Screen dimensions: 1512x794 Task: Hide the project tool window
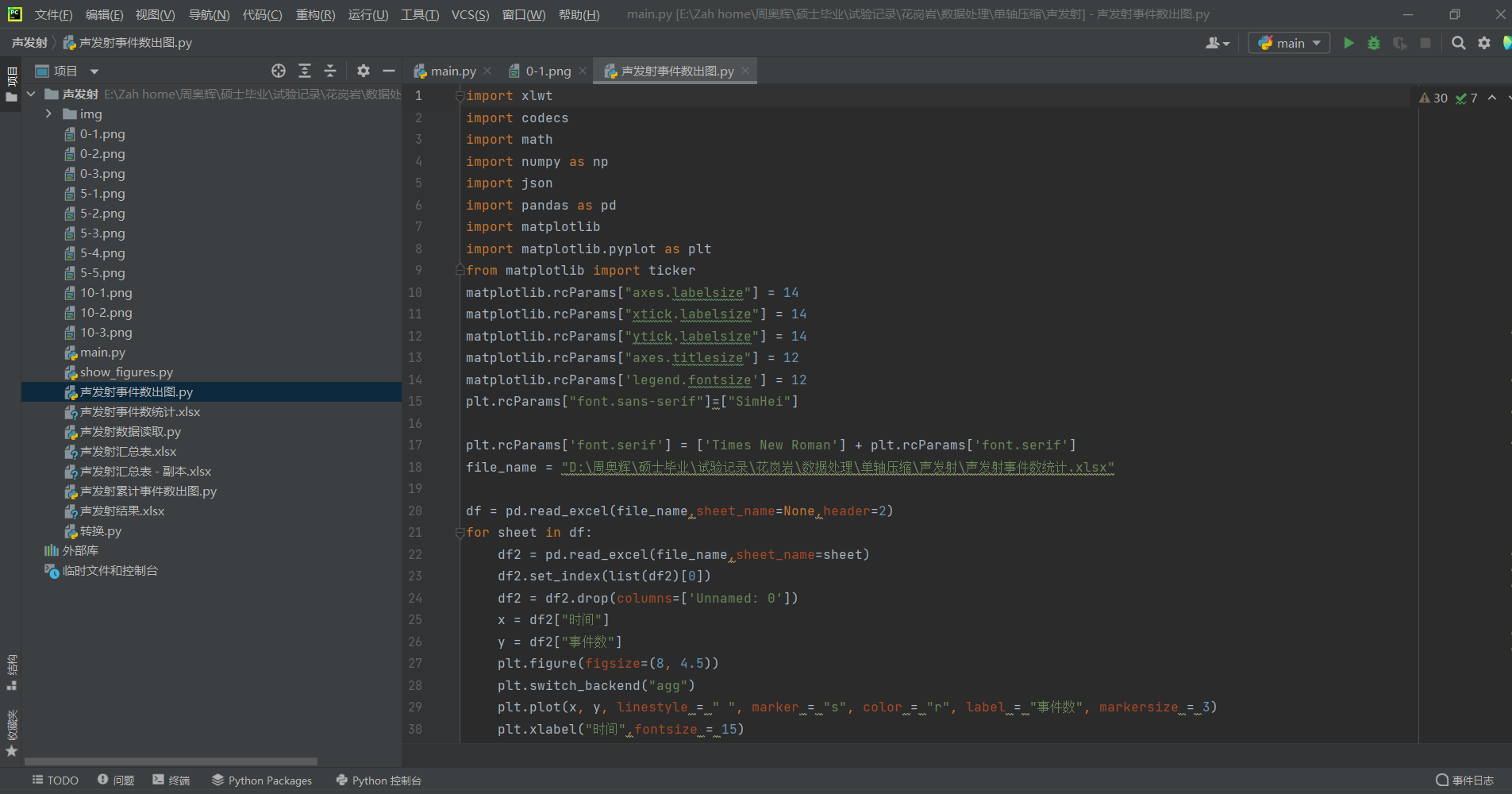(x=389, y=71)
